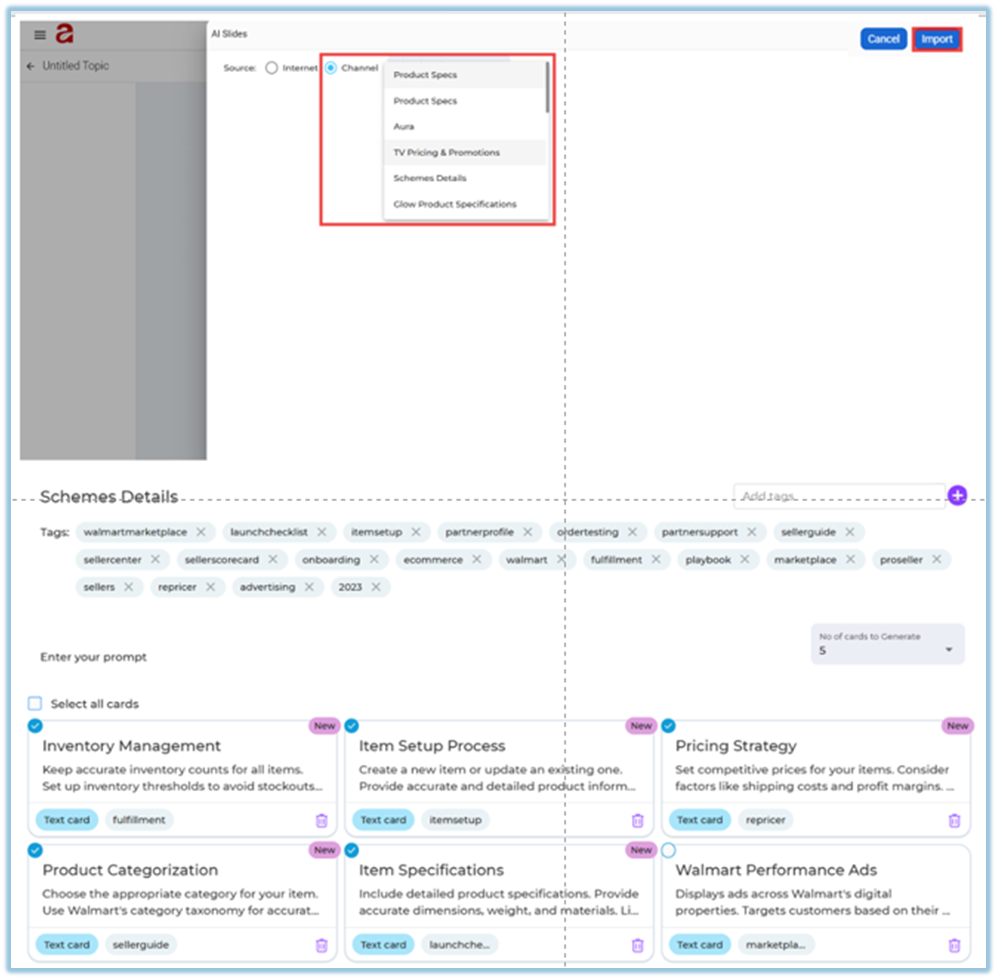Click the purple plus add tag icon
The image size is (997, 979).
click(x=957, y=495)
